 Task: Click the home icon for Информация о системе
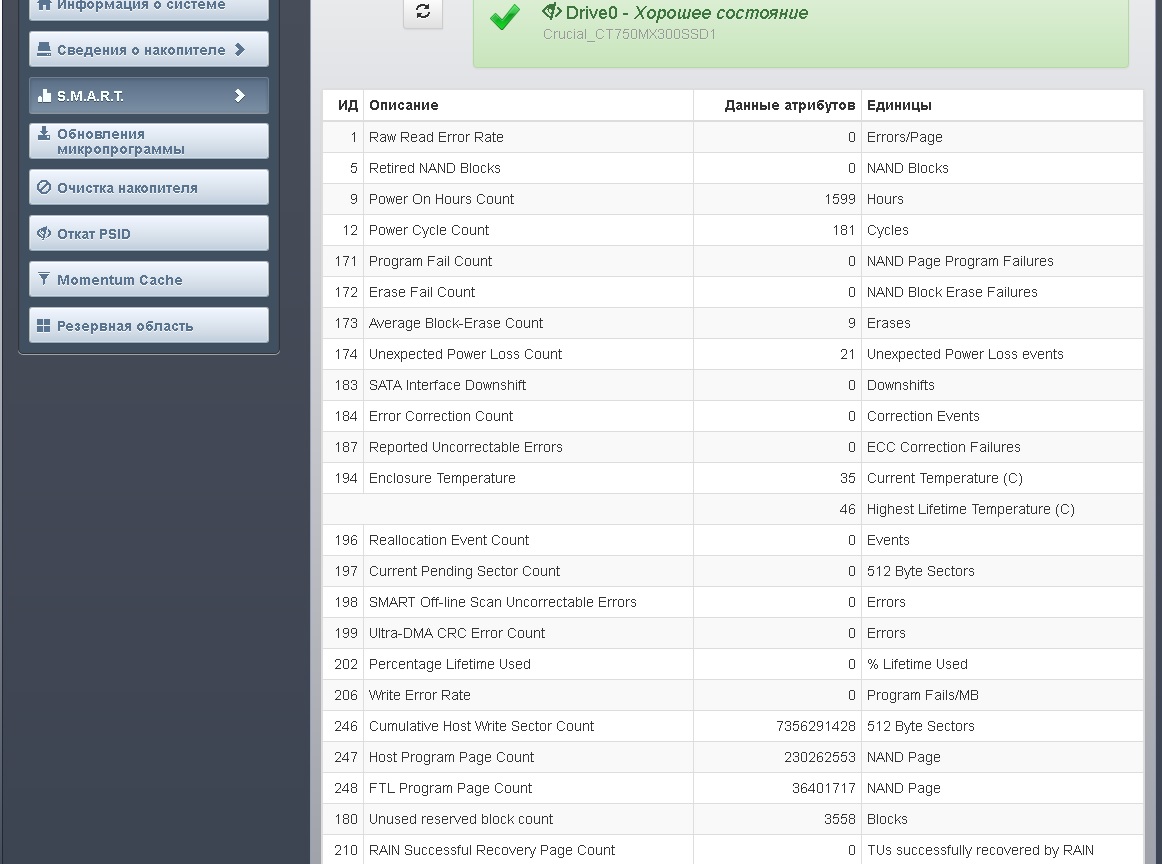(x=44, y=5)
